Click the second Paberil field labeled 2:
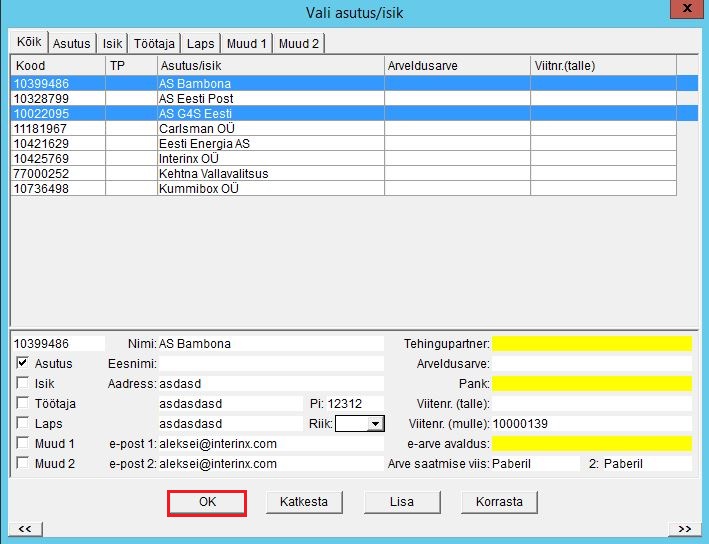Screen dimensions: 709x544 coord(647,464)
